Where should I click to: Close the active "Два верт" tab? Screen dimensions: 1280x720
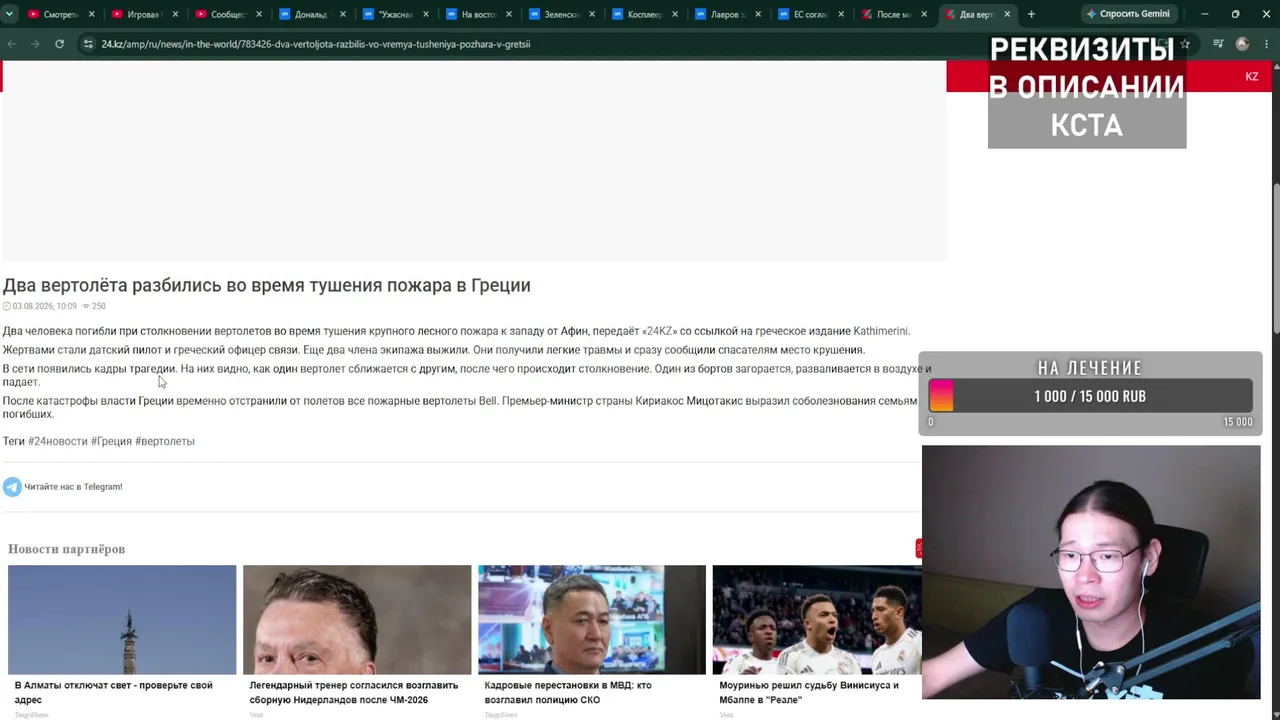[1007, 14]
